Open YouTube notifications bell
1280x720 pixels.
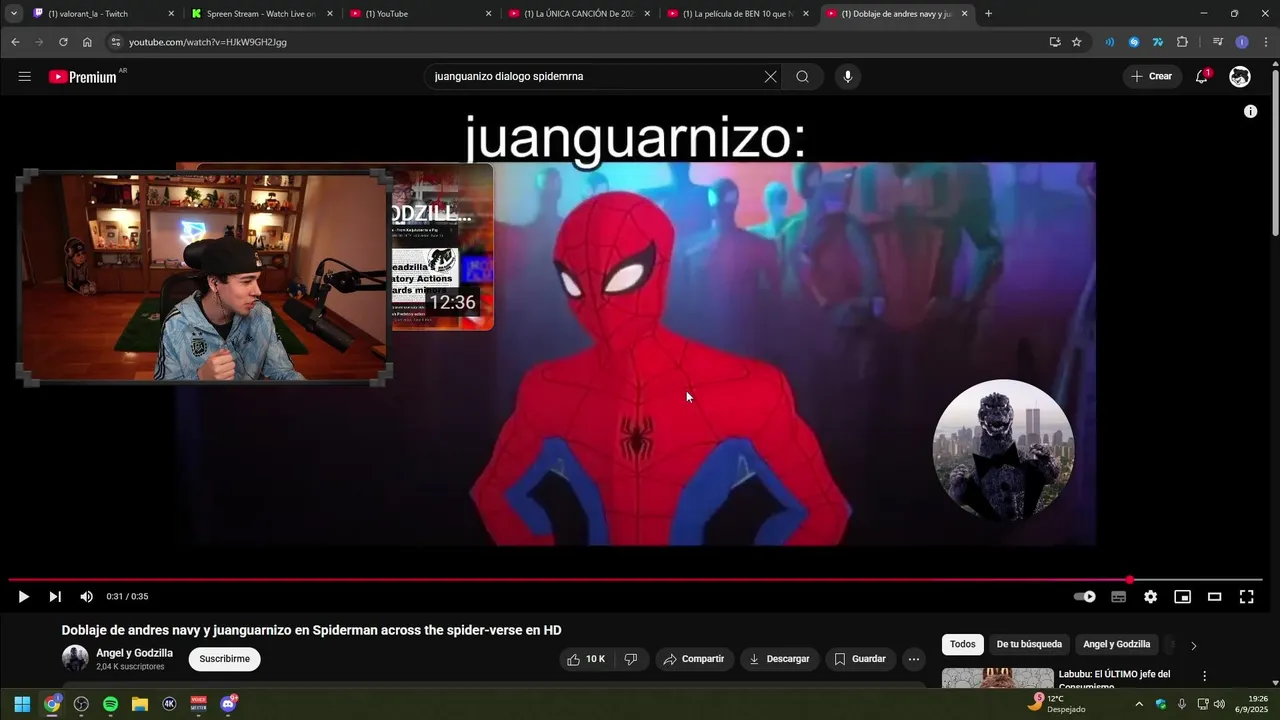[x=1202, y=77]
